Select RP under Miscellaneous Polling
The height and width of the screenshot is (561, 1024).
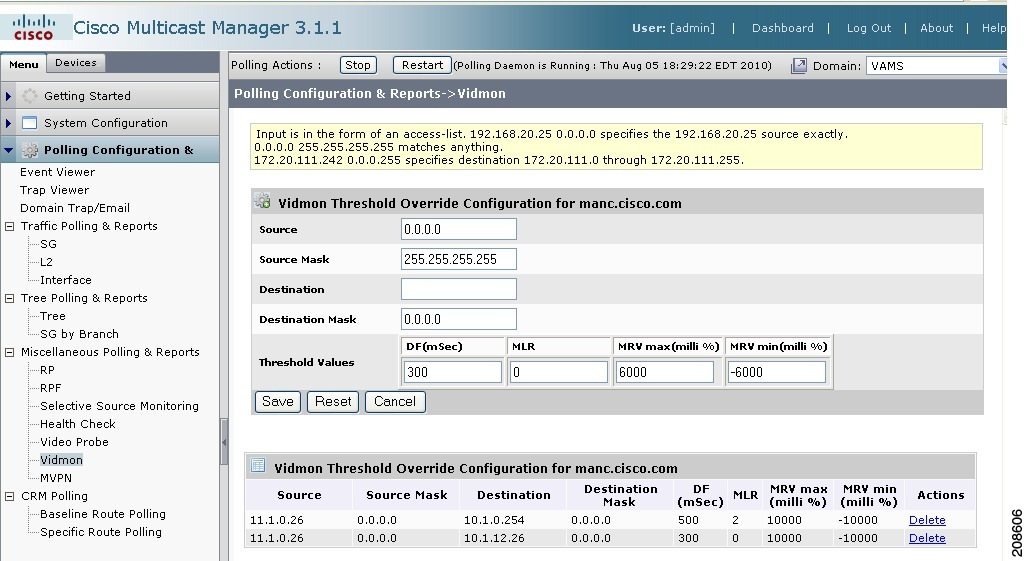pyautogui.click(x=47, y=370)
